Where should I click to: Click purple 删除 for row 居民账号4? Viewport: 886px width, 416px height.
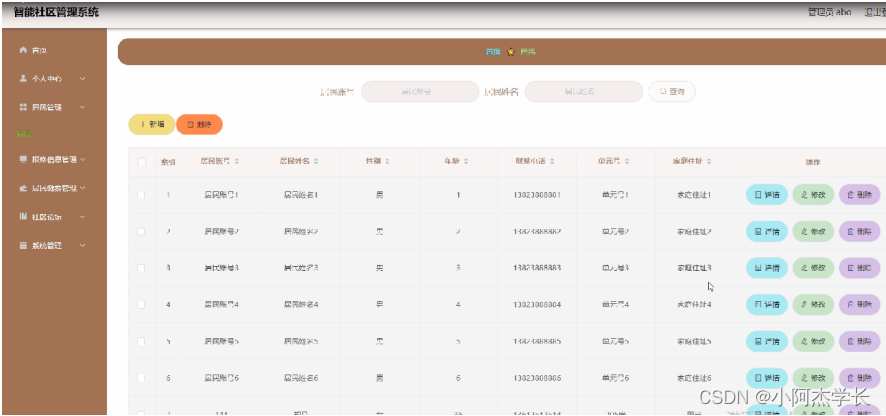pyautogui.click(x=859, y=305)
